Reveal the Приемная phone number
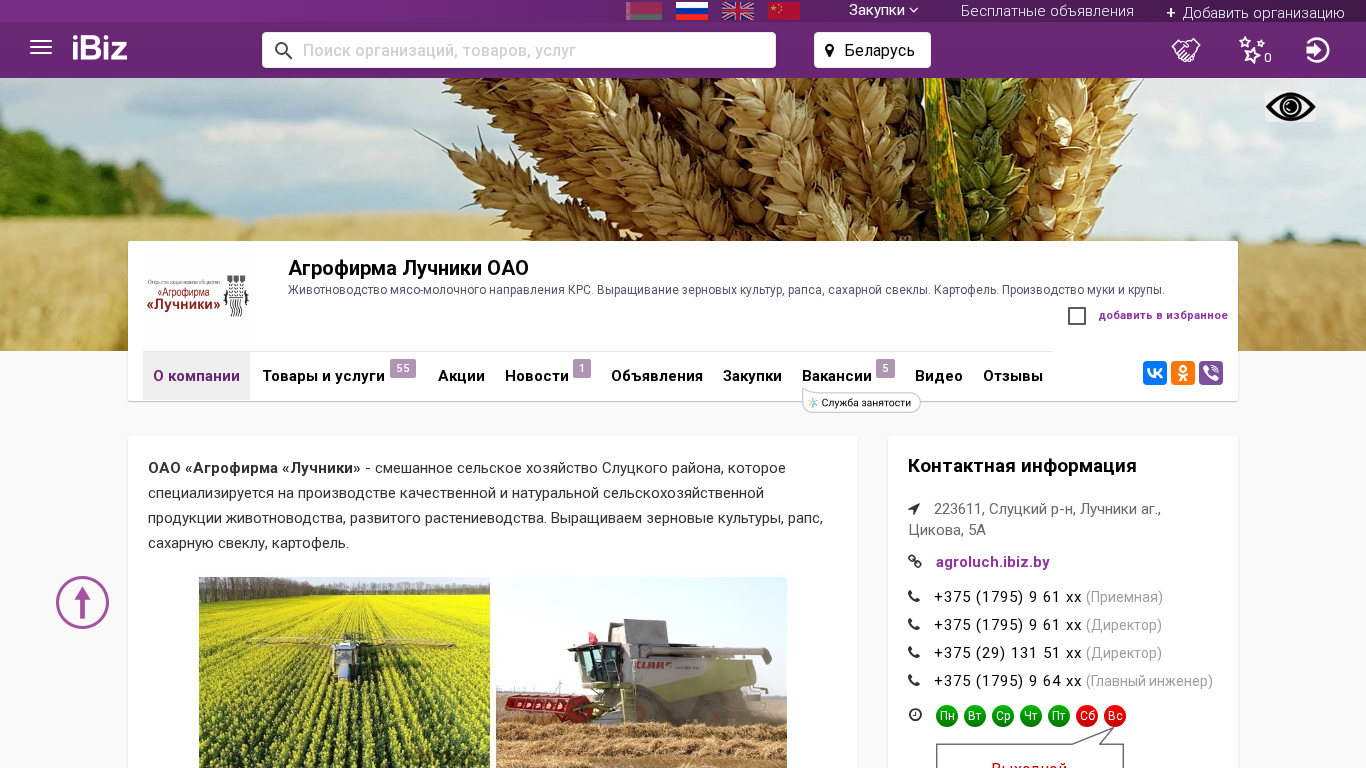Screen dimensions: 1366x768 (x=1007, y=597)
